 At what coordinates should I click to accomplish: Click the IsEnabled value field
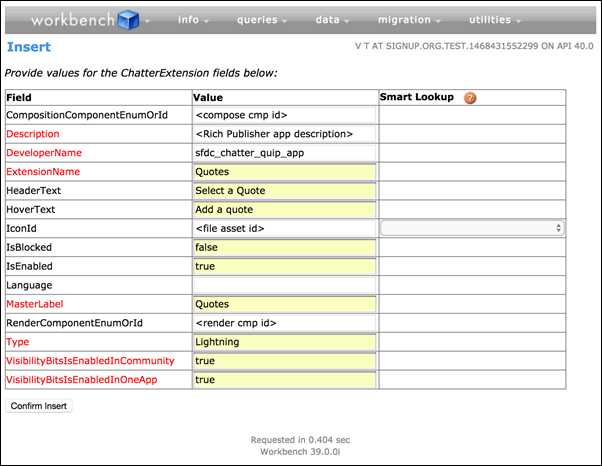coord(285,266)
